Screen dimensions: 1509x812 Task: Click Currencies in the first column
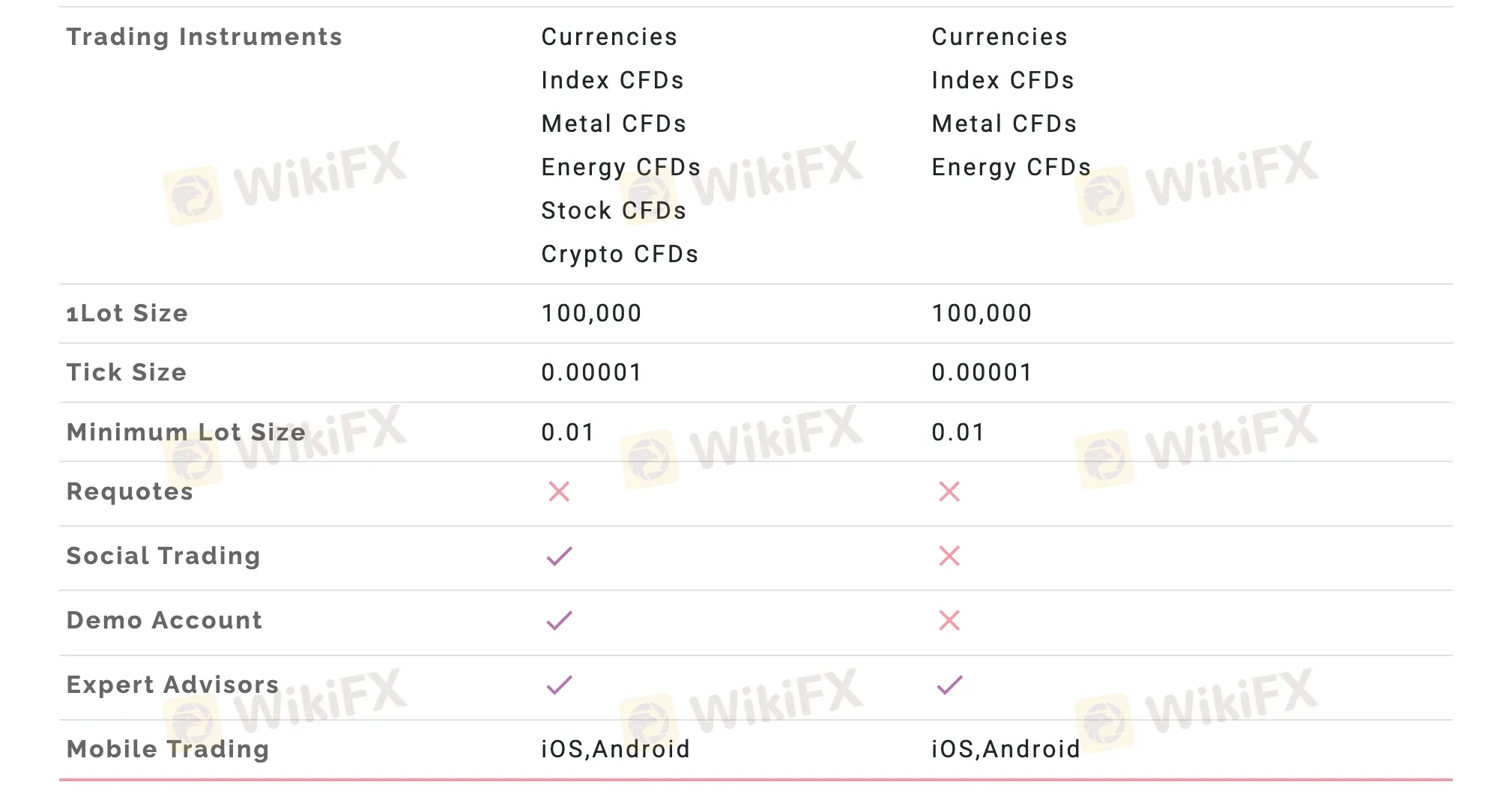click(x=609, y=37)
